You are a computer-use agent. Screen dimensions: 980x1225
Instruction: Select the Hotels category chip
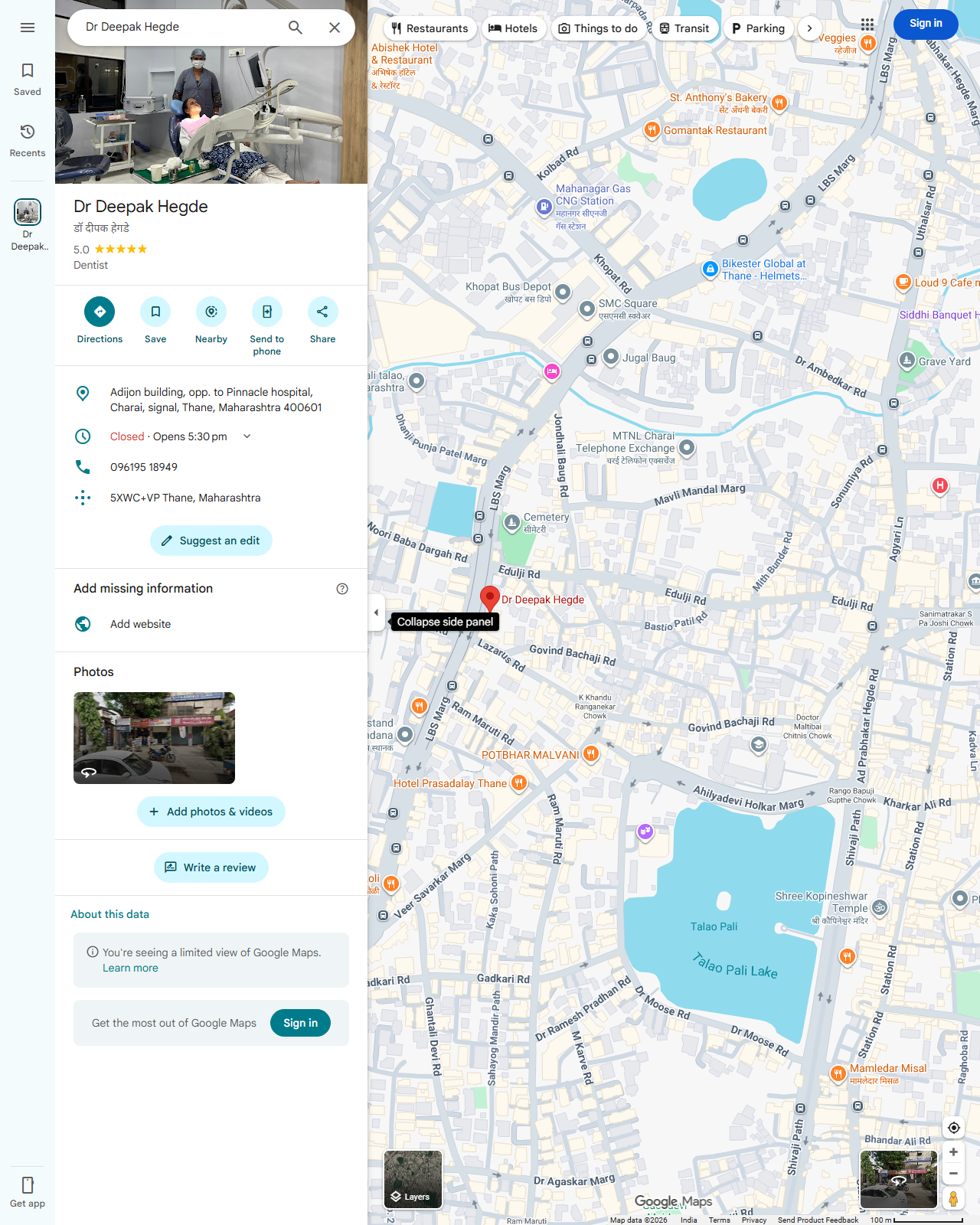[x=513, y=28]
